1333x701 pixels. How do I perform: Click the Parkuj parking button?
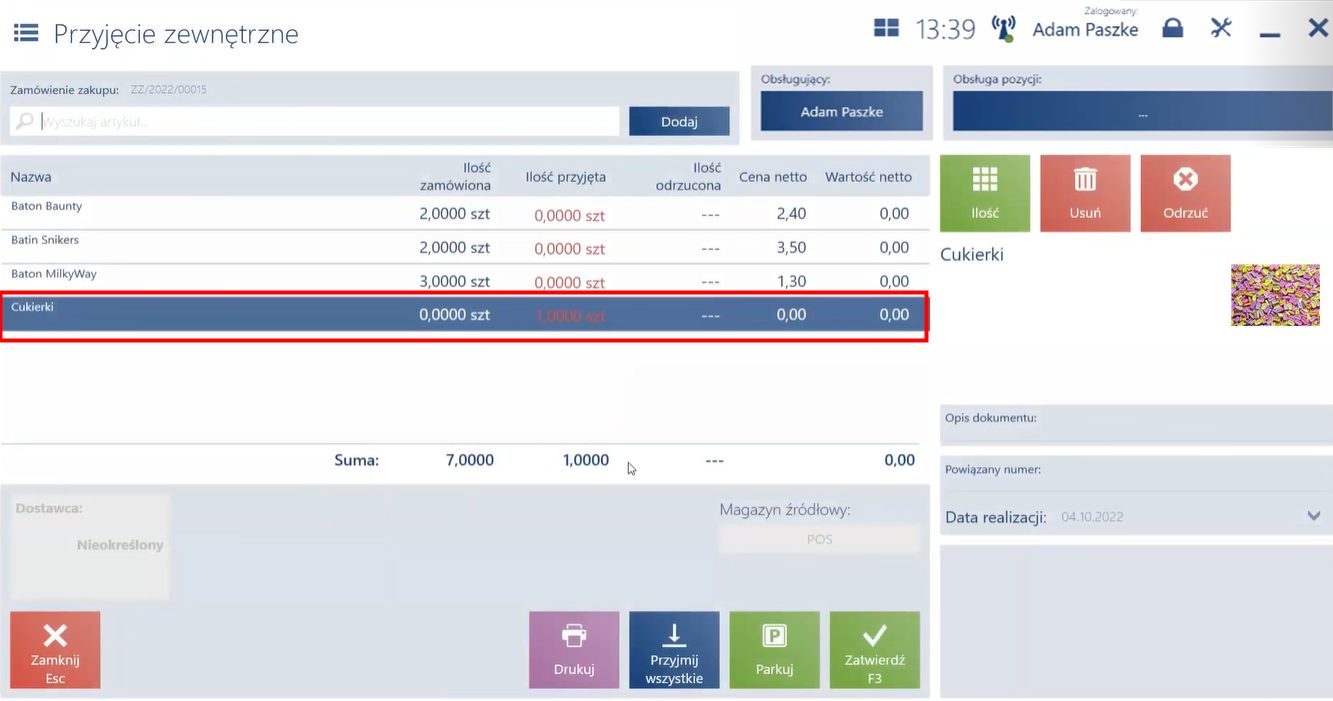[x=774, y=650]
